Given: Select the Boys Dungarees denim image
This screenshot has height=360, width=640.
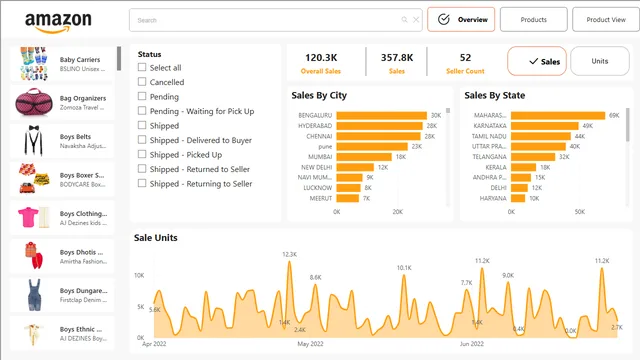Looking at the screenshot, I should coord(34,295).
